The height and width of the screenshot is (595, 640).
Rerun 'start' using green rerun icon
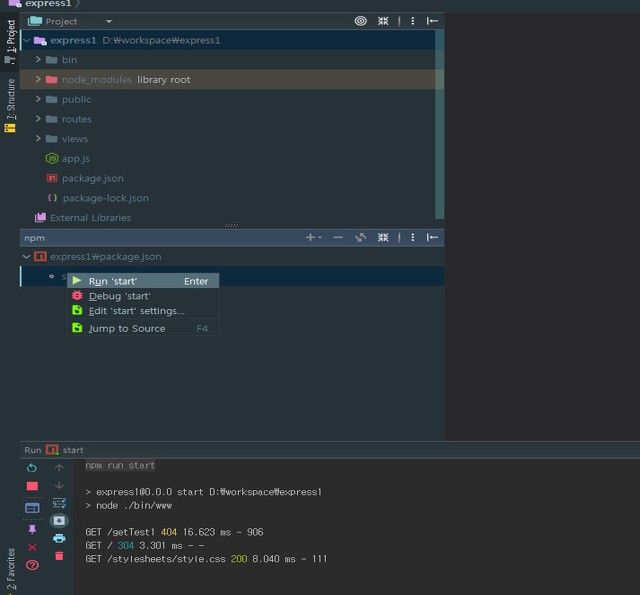coord(32,468)
